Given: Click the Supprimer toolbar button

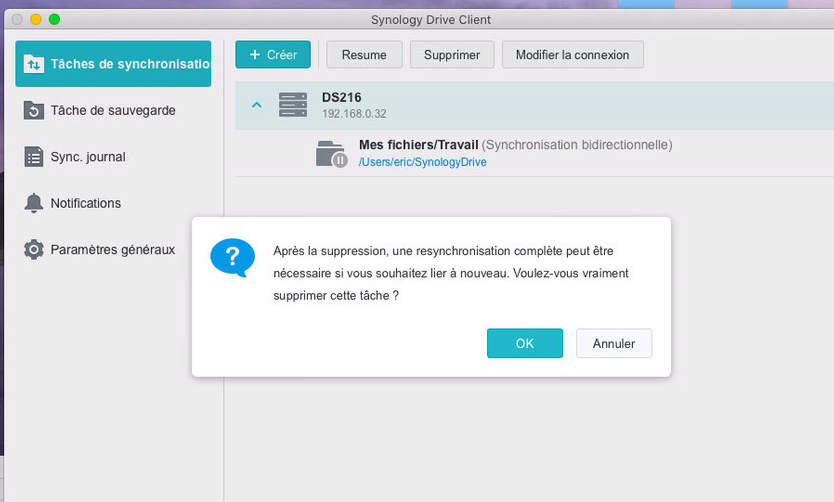Looking at the screenshot, I should click(x=452, y=55).
